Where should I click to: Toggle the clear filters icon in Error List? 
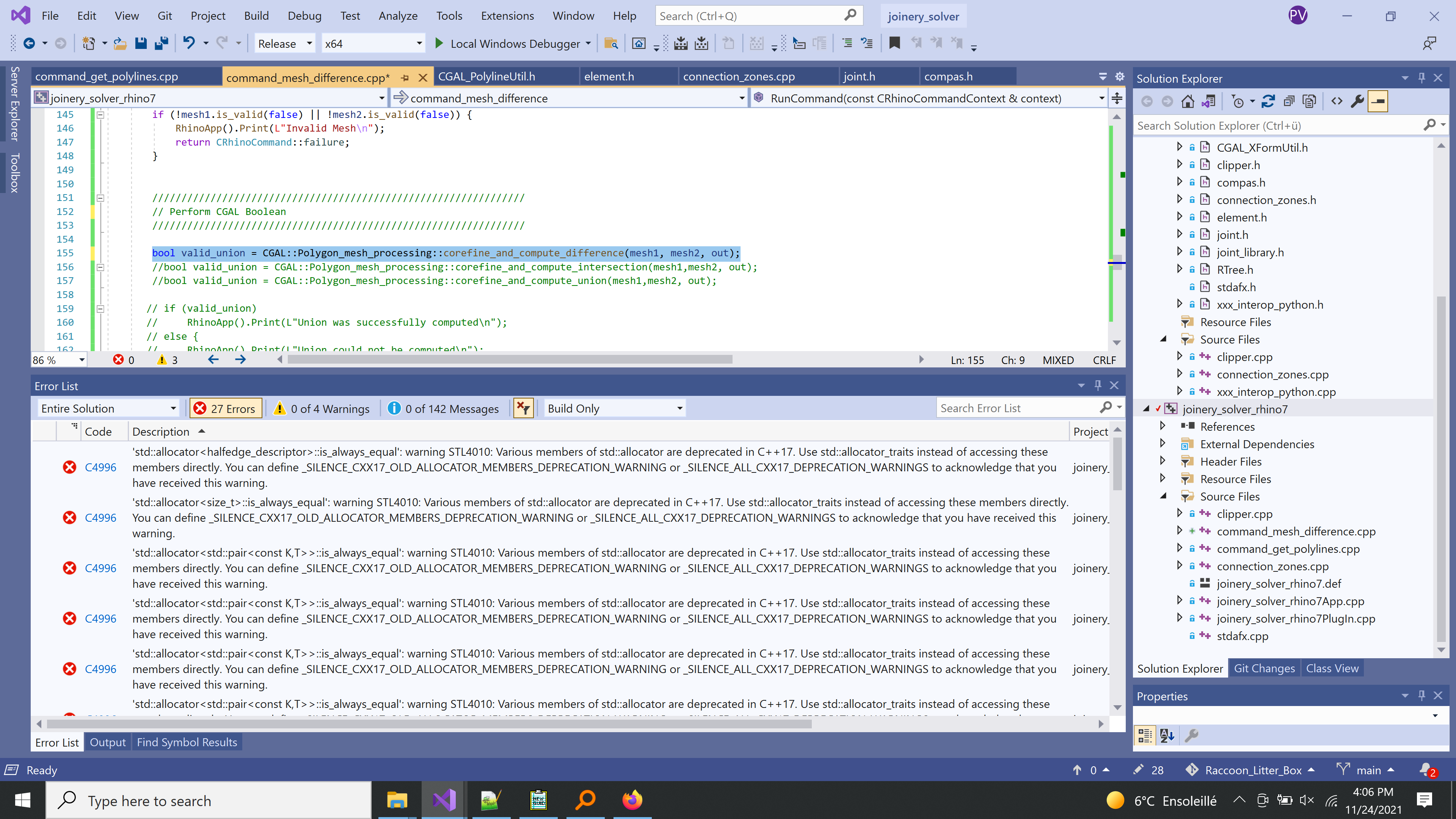pyautogui.click(x=523, y=408)
